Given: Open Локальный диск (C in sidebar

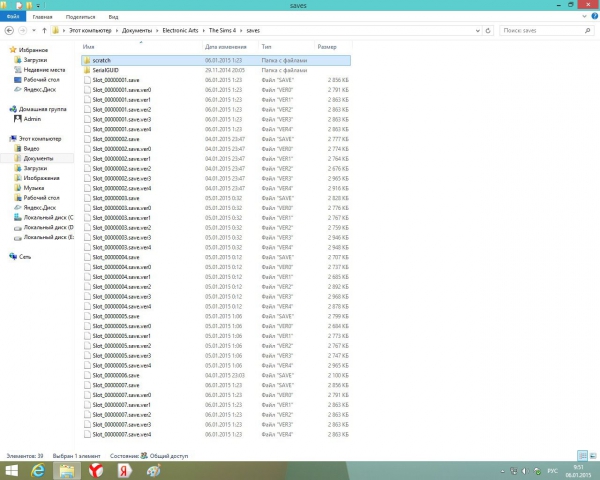Looking at the screenshot, I should (x=48, y=217).
